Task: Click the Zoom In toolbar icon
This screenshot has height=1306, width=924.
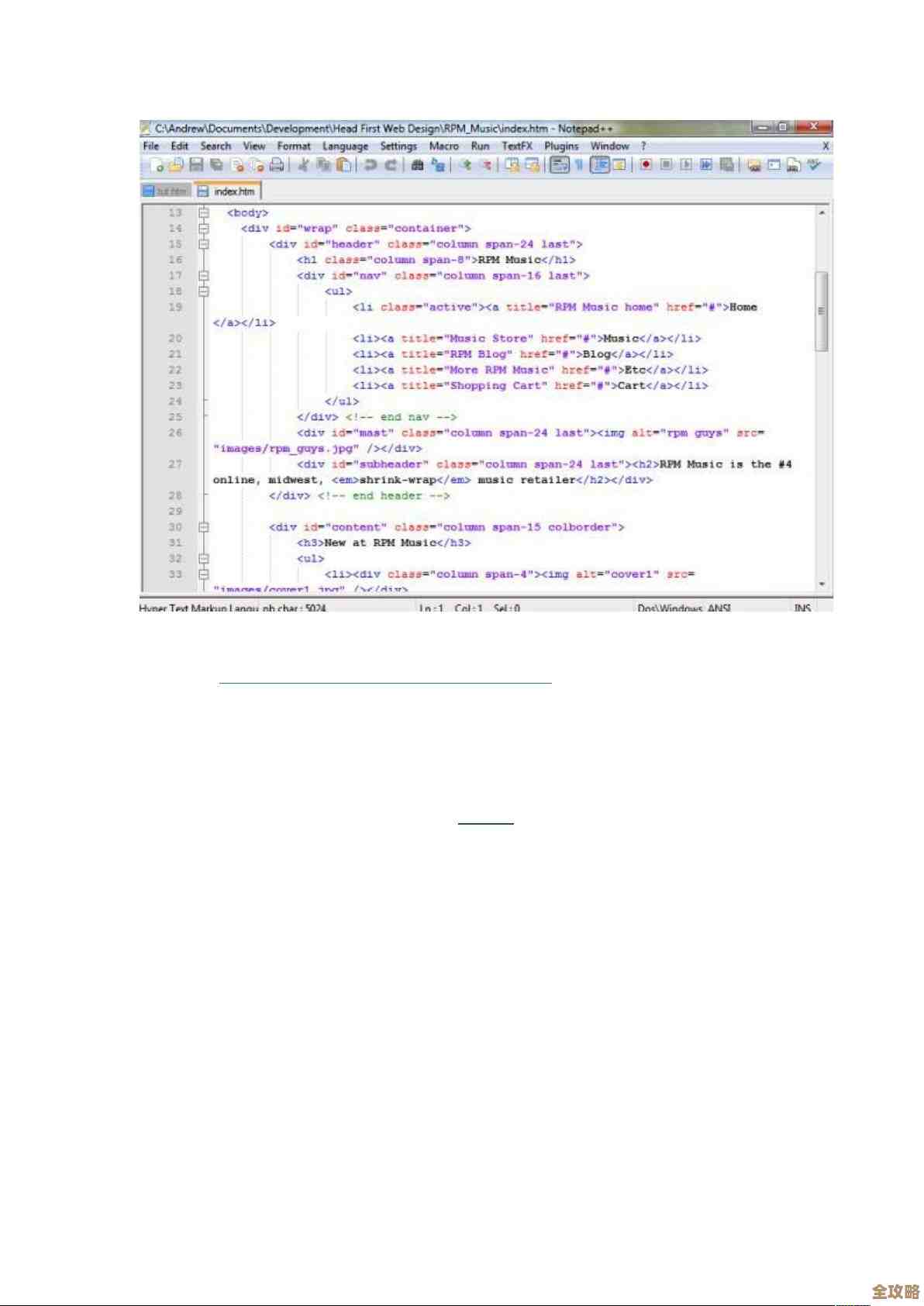Action: pyautogui.click(x=465, y=165)
